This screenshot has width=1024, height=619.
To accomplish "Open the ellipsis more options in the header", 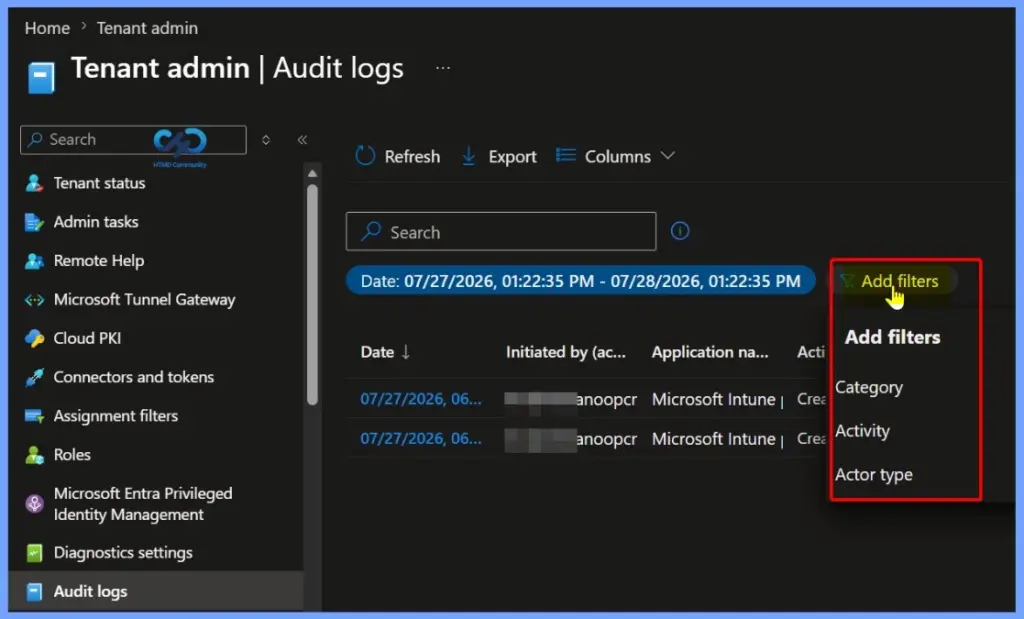I will (443, 68).
